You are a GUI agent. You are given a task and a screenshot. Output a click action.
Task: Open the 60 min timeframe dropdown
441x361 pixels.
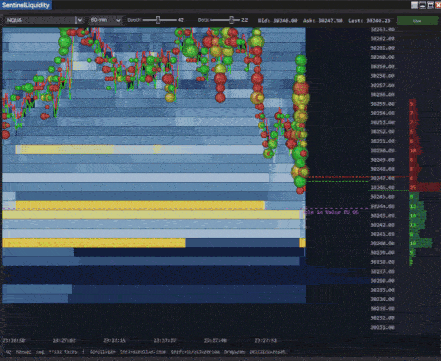point(105,20)
